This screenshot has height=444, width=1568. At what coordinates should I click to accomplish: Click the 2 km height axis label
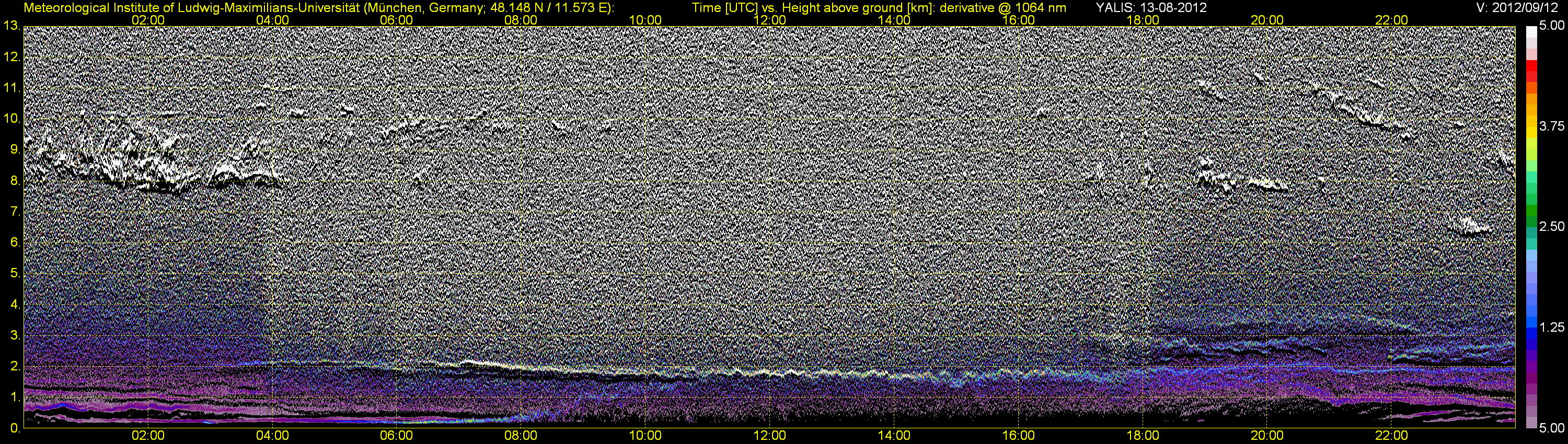pyautogui.click(x=15, y=367)
